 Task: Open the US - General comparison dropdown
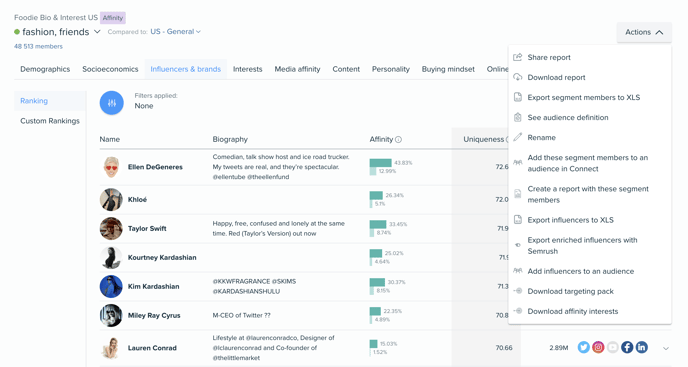176,32
